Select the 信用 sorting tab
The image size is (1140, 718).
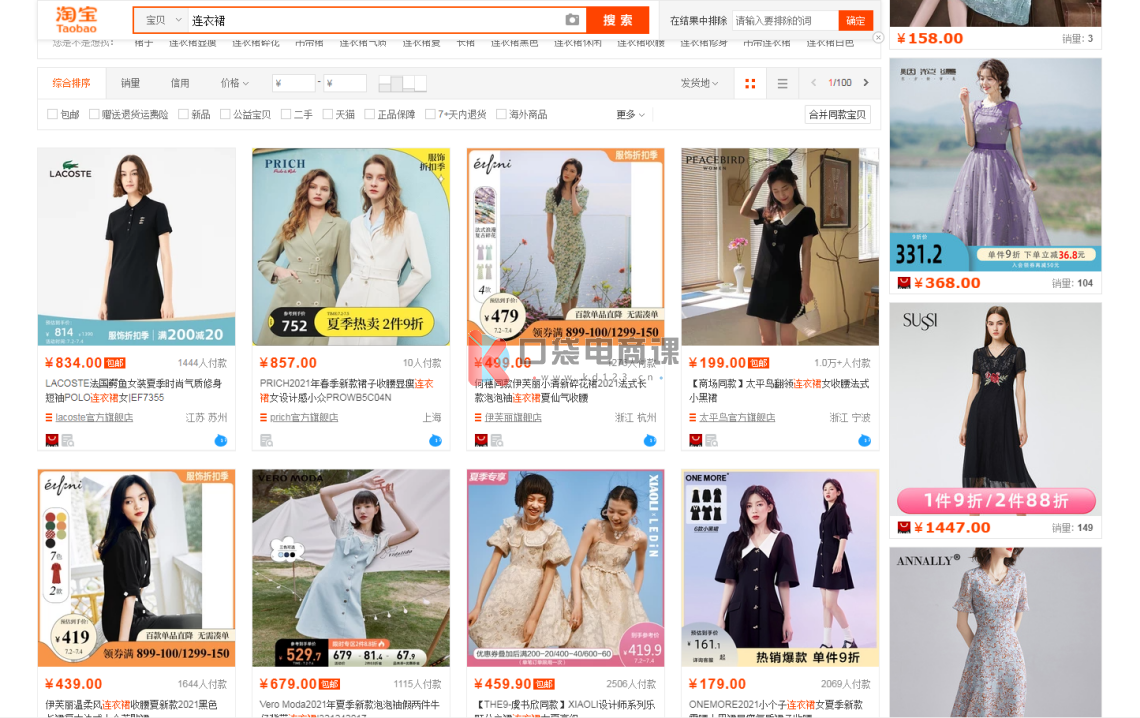pos(180,84)
